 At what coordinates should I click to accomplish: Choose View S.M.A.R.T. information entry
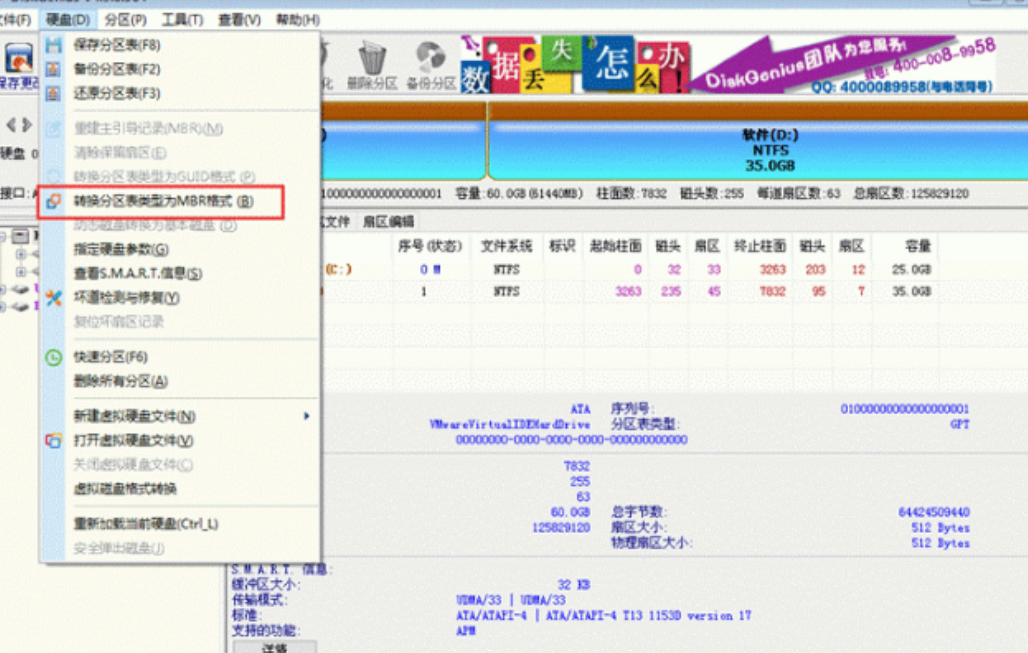click(138, 273)
